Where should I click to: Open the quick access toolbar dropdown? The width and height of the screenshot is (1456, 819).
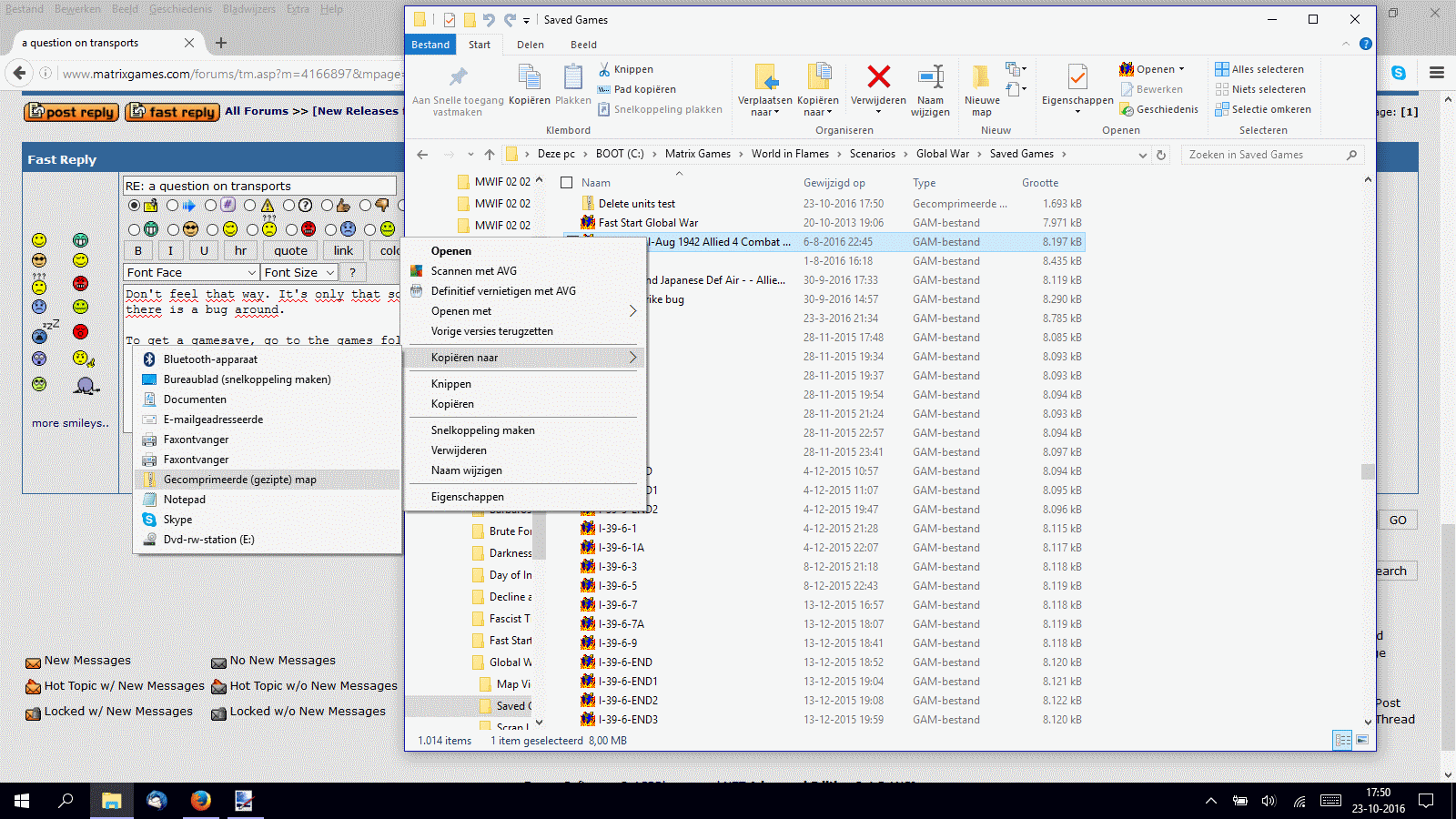tap(526, 20)
